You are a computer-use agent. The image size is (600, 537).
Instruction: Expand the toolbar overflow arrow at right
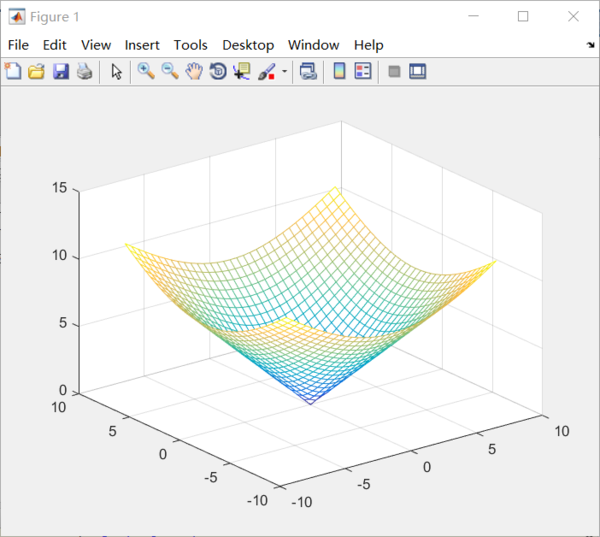pyautogui.click(x=590, y=46)
